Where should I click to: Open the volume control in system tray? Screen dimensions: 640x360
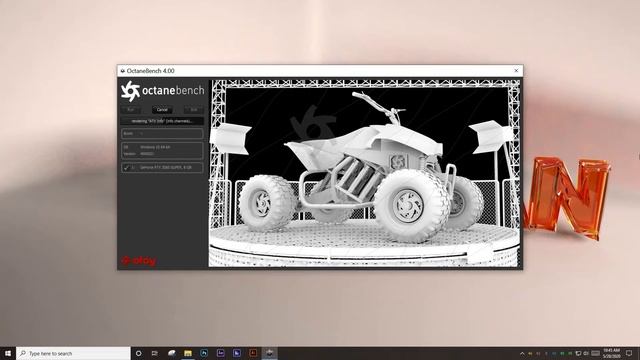pos(586,353)
